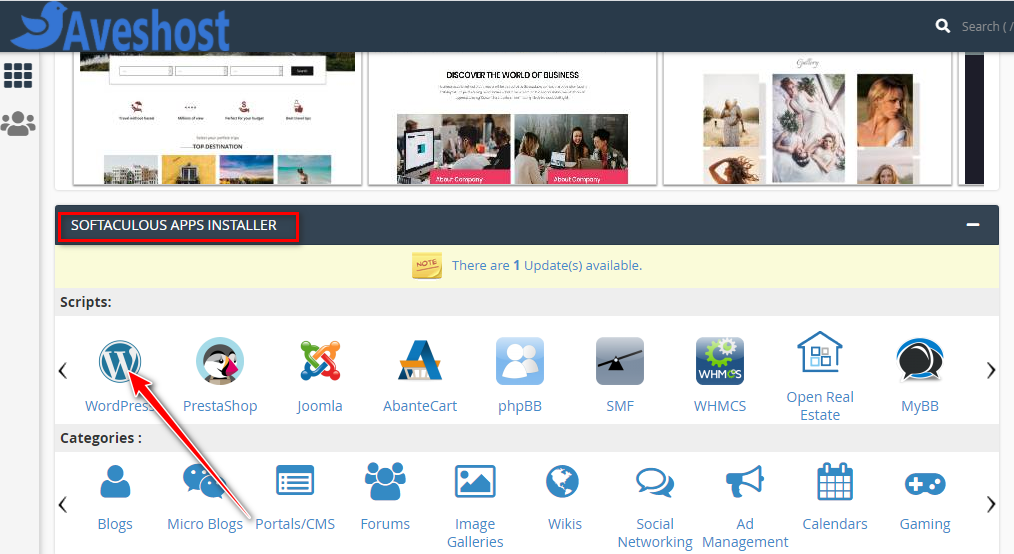1014x554 pixels.
Task: Click the Softaculous Apps Installer heading
Action: point(173,225)
